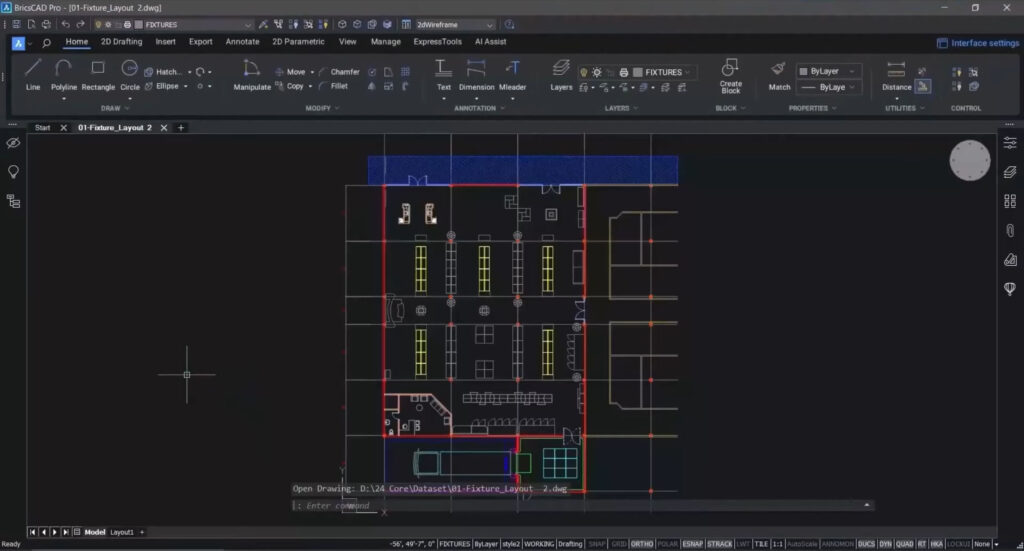This screenshot has width=1024, height=551.
Task: Switch to Layout1 tab
Action: click(x=121, y=532)
